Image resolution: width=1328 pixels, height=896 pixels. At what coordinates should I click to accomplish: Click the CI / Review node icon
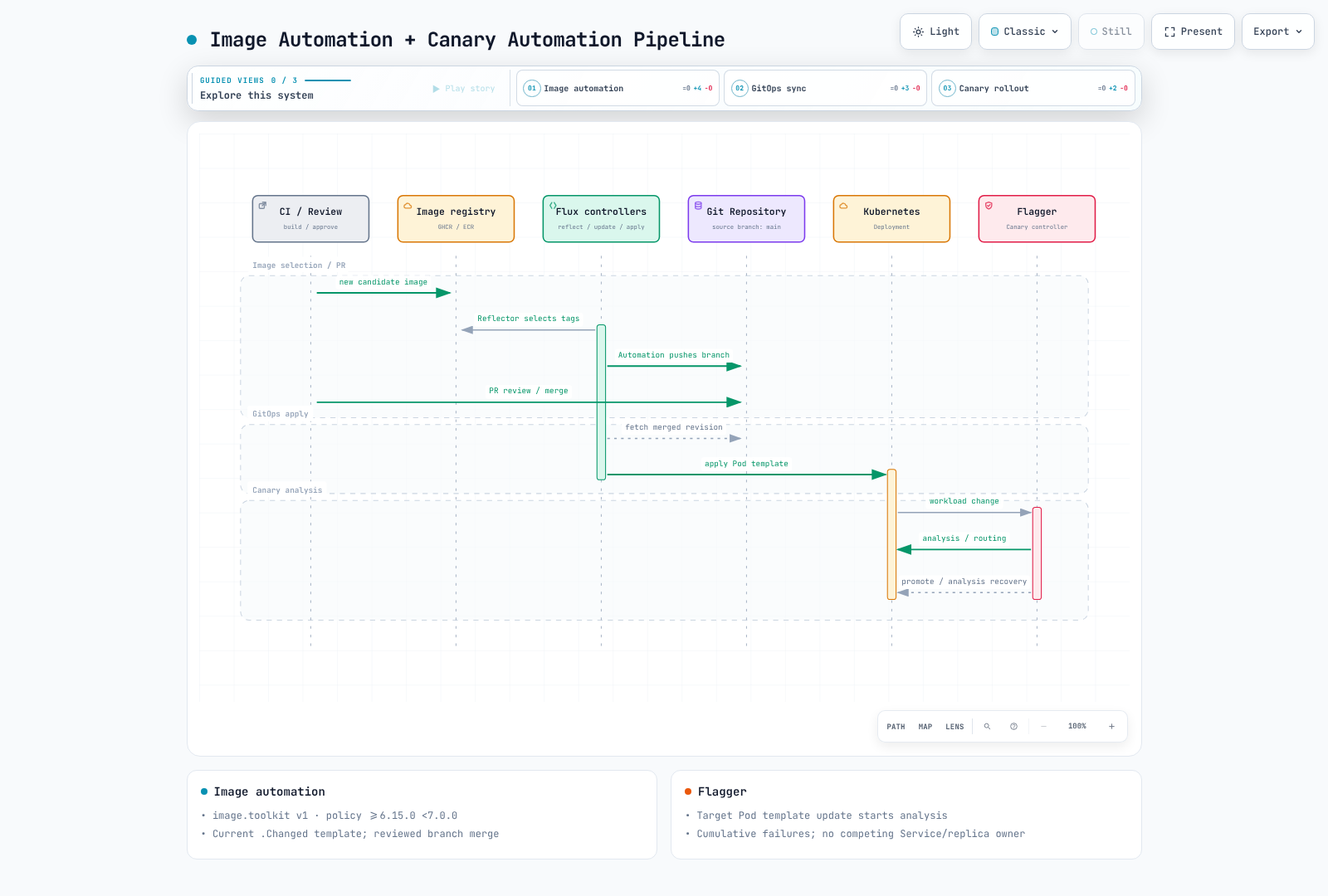click(262, 205)
